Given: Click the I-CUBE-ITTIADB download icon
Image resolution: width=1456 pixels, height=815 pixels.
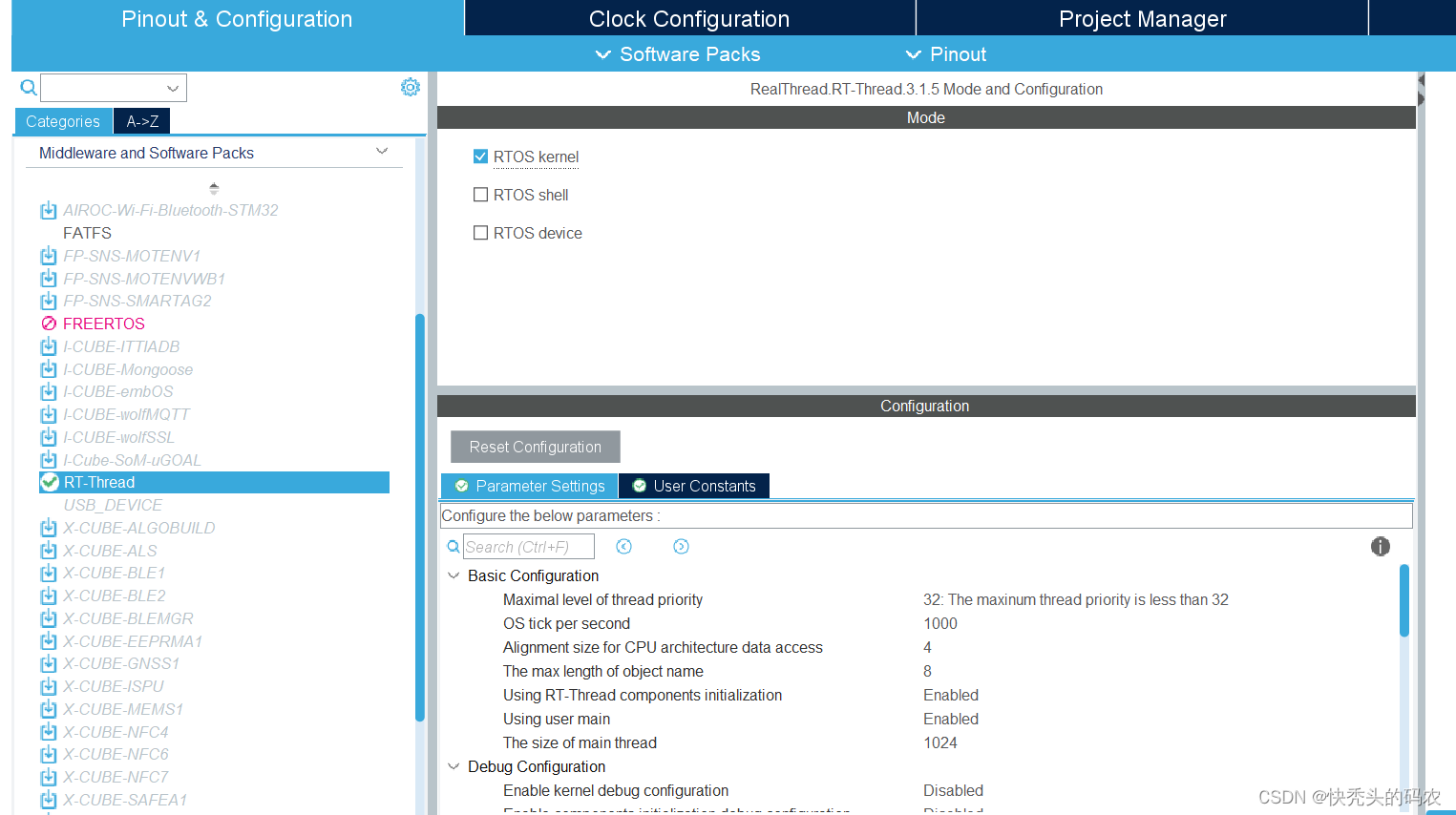Looking at the screenshot, I should coord(49,346).
